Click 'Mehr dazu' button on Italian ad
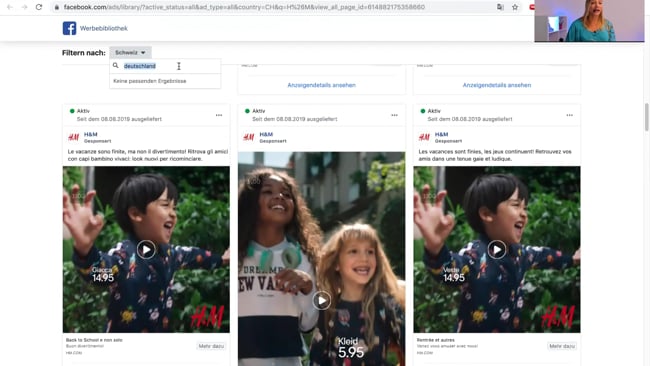Screen dimensions: 650x366 [211, 346]
